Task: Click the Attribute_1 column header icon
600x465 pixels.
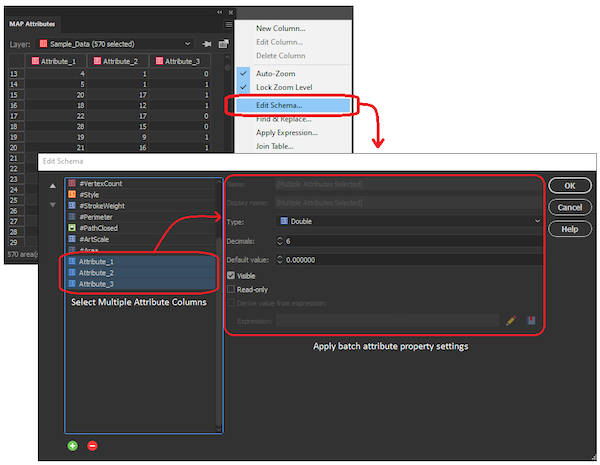Action: point(35,61)
